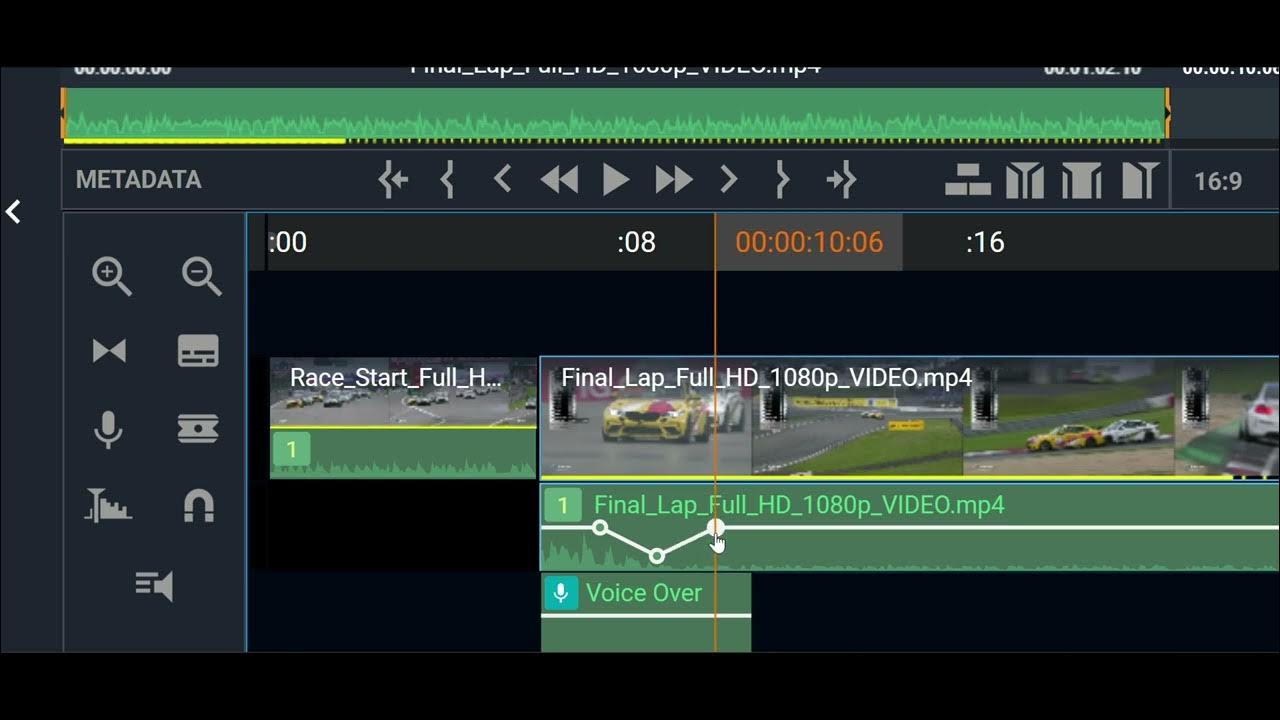Image resolution: width=1280 pixels, height=720 pixels.
Task: Open the transitions bowtie icon
Action: coord(109,351)
